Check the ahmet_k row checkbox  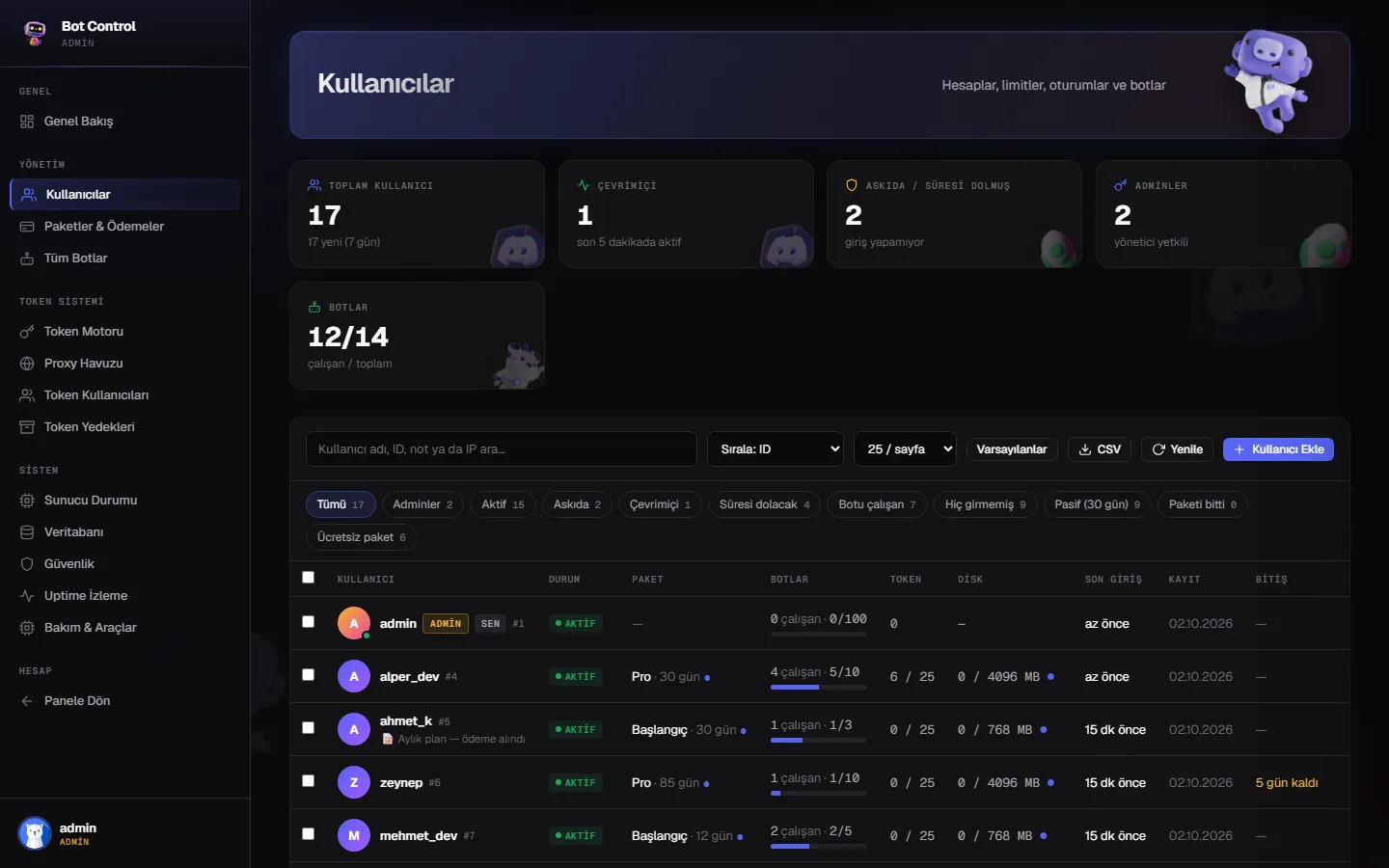point(309,728)
